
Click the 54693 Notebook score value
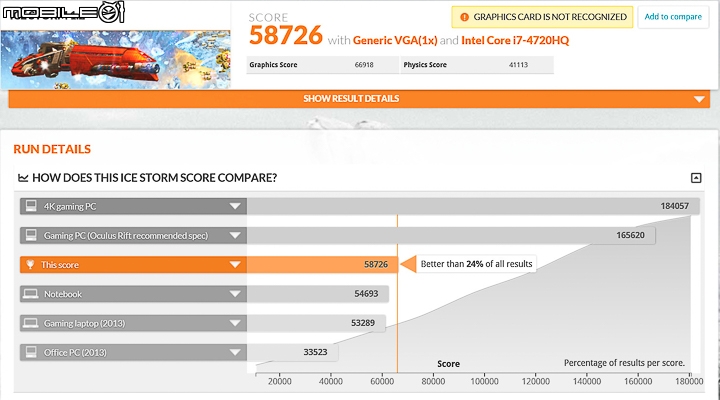(x=366, y=294)
